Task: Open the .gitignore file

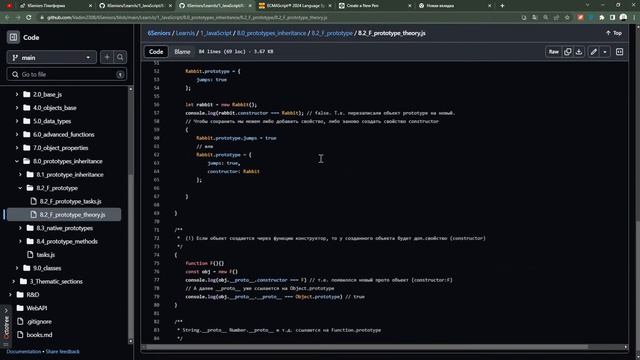Action: point(39,322)
